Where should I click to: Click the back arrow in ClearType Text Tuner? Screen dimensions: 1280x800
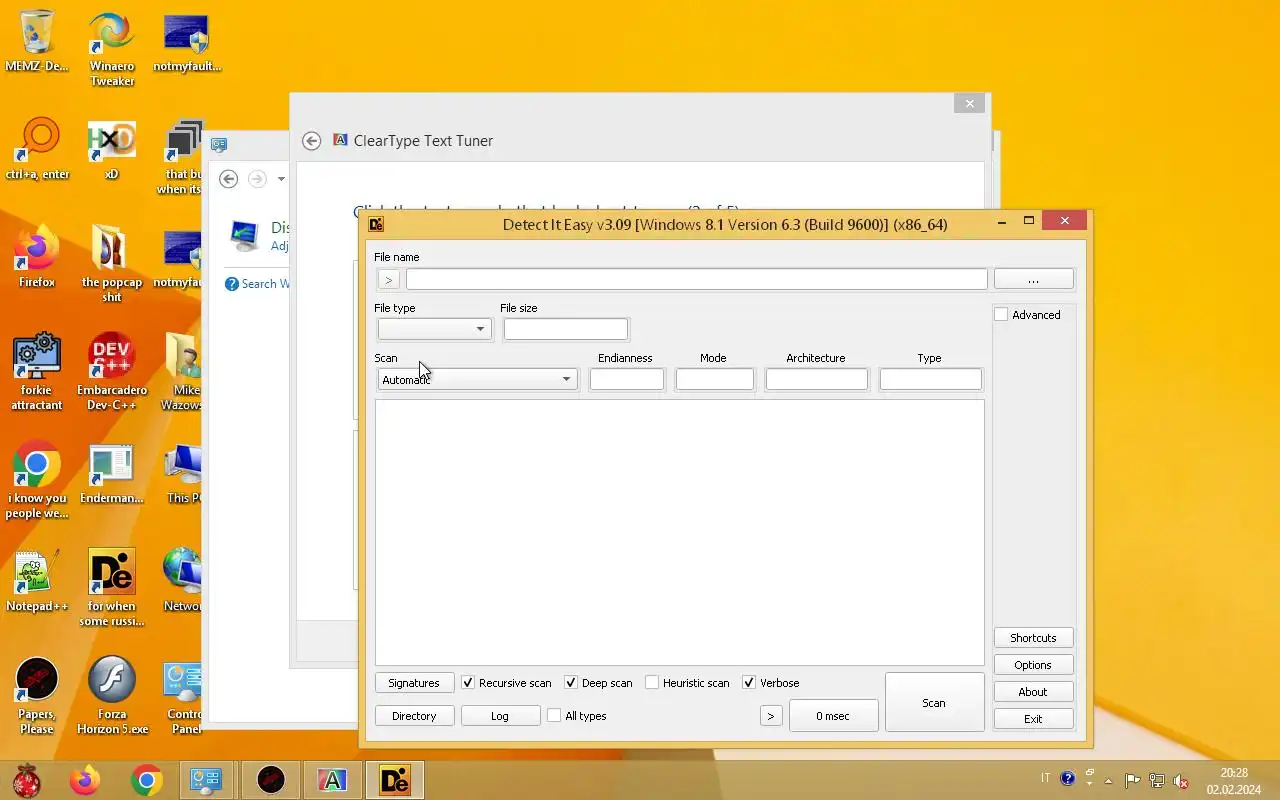click(x=312, y=141)
